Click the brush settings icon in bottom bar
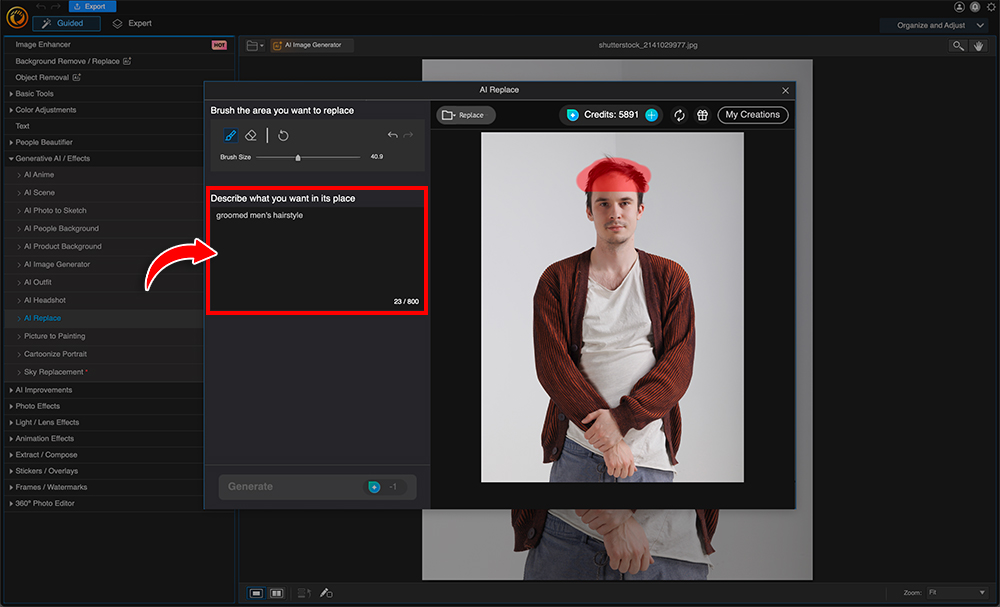1000x607 pixels. [326, 593]
